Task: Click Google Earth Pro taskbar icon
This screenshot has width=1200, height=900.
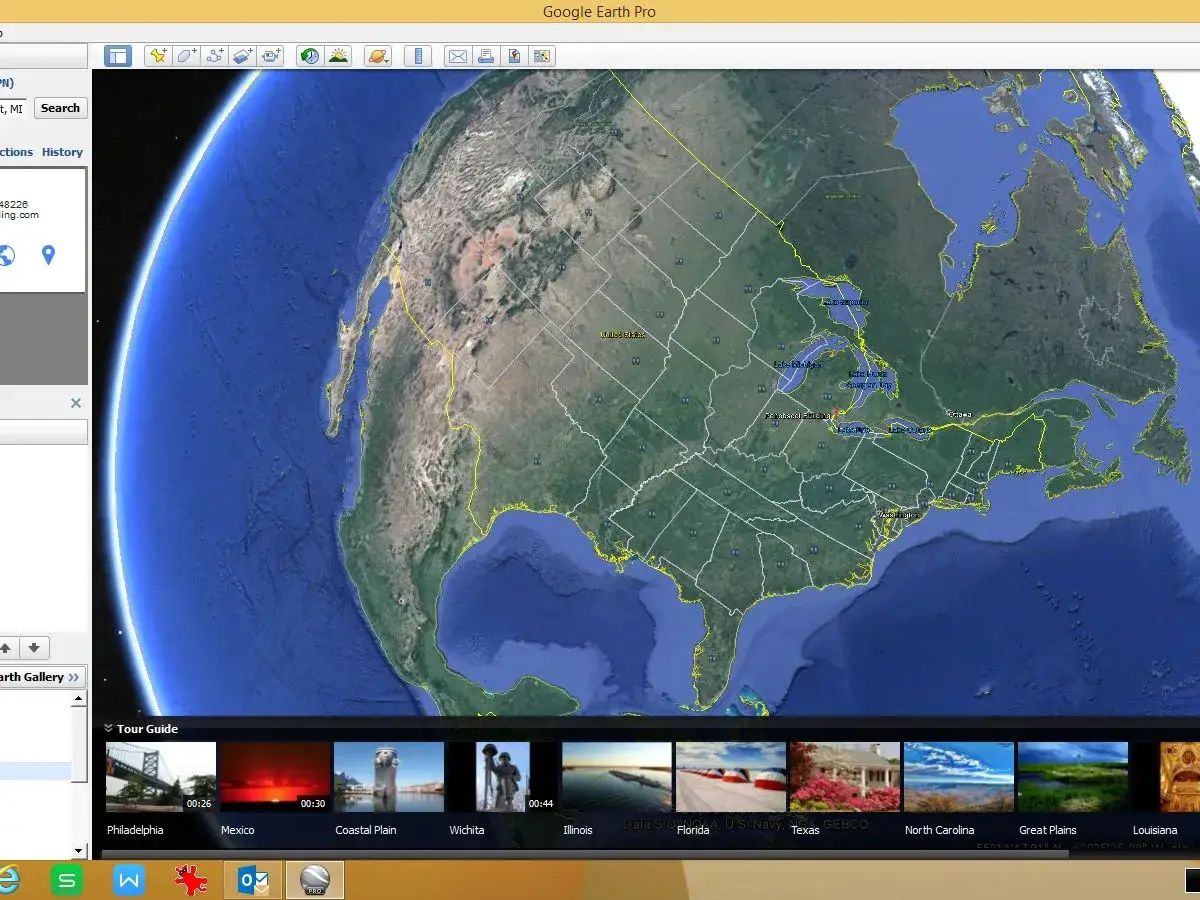Action: (x=314, y=880)
